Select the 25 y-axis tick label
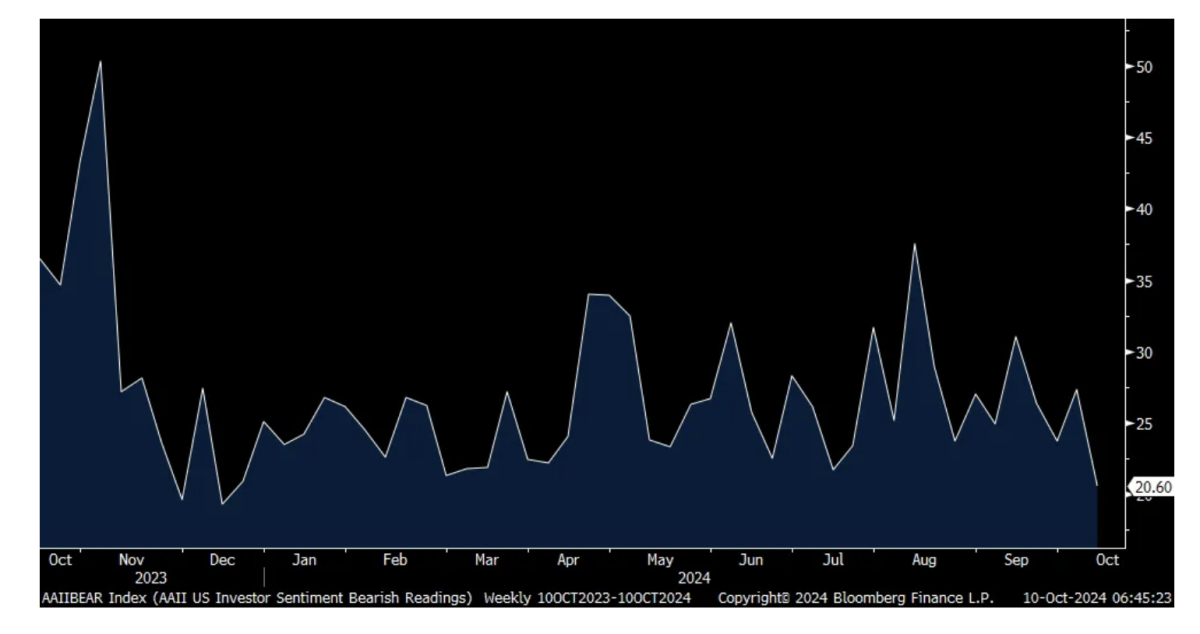Viewport: 1200px width, 634px height. (x=1143, y=425)
